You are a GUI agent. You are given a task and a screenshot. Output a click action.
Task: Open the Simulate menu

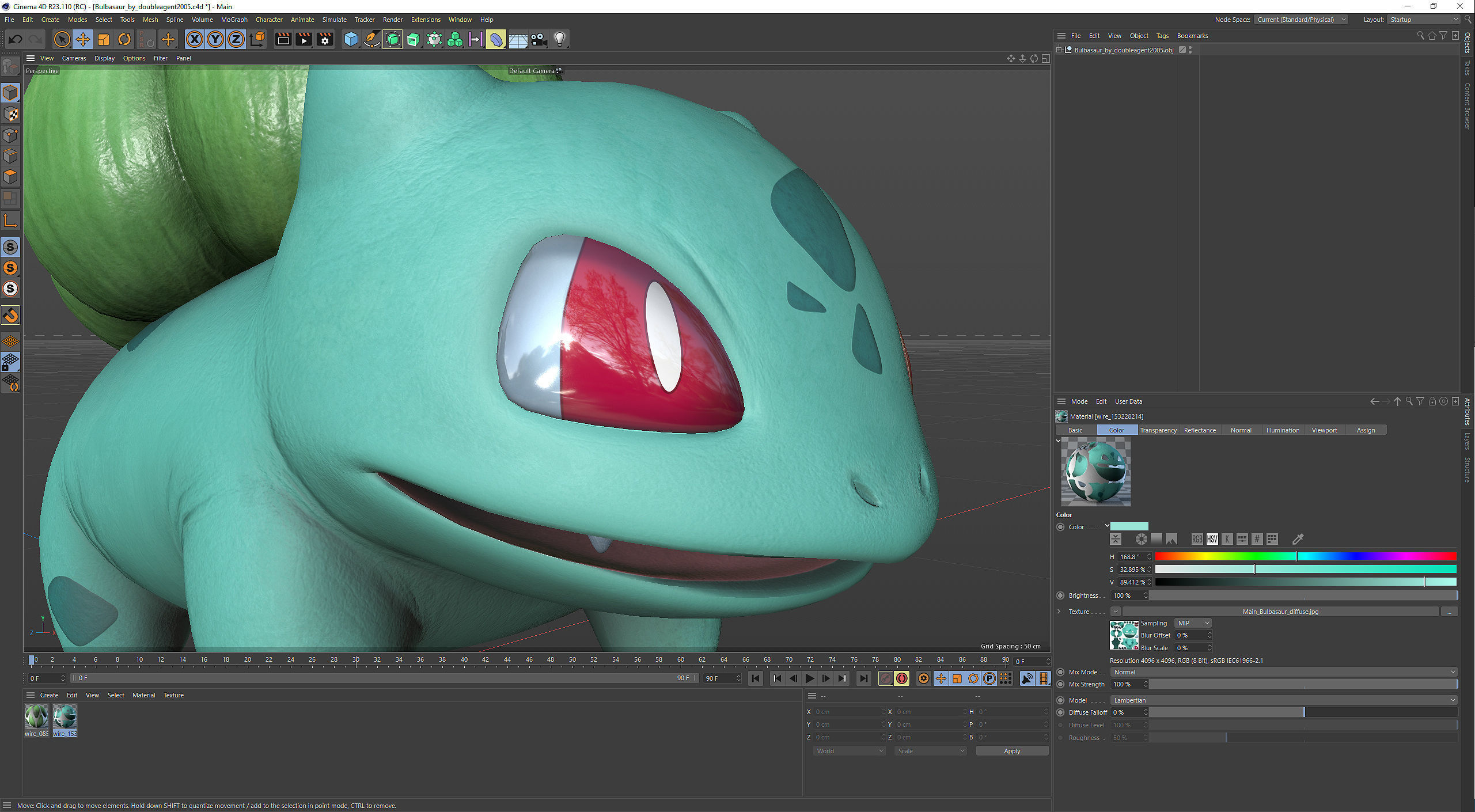click(334, 20)
